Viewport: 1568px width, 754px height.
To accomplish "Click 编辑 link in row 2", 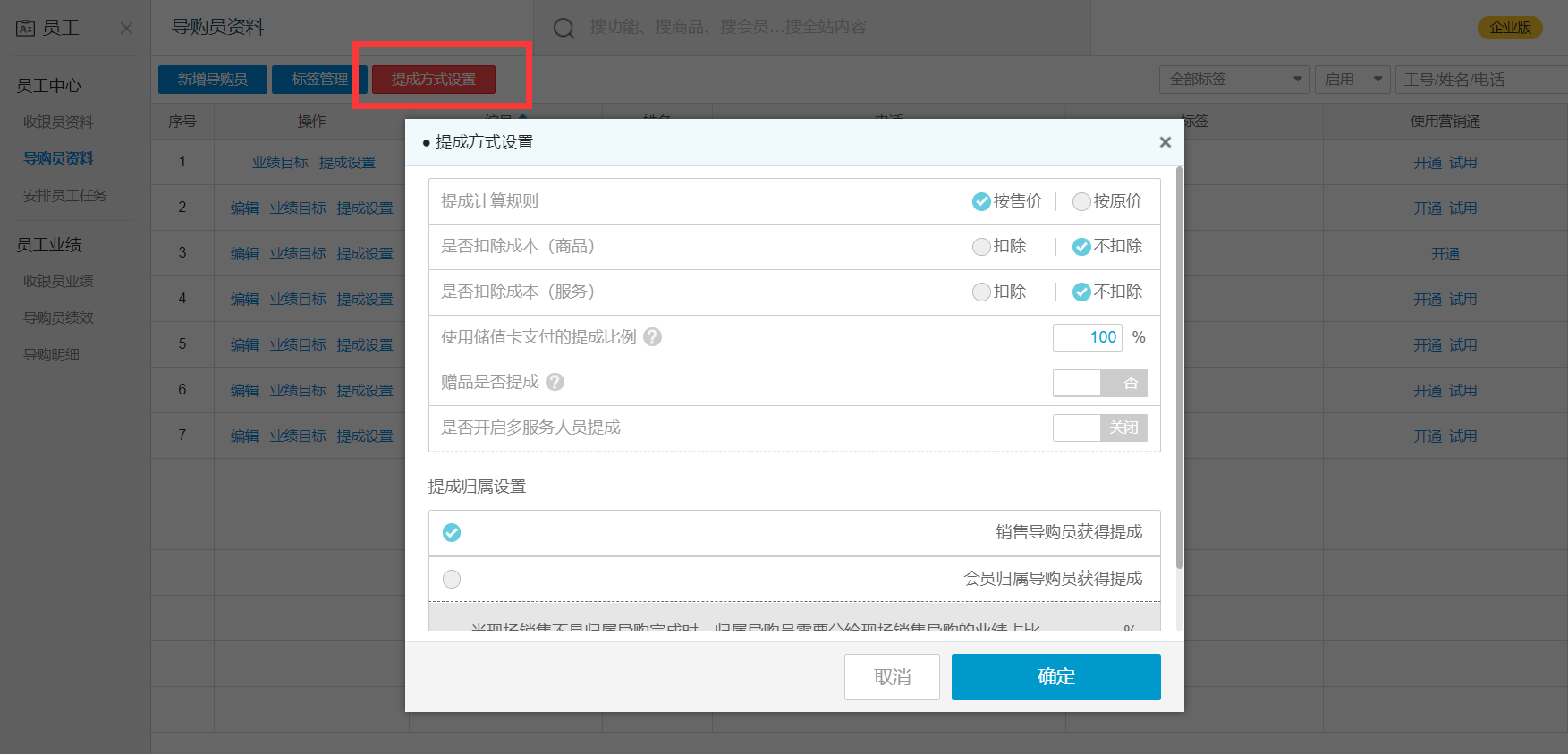I will (244, 208).
